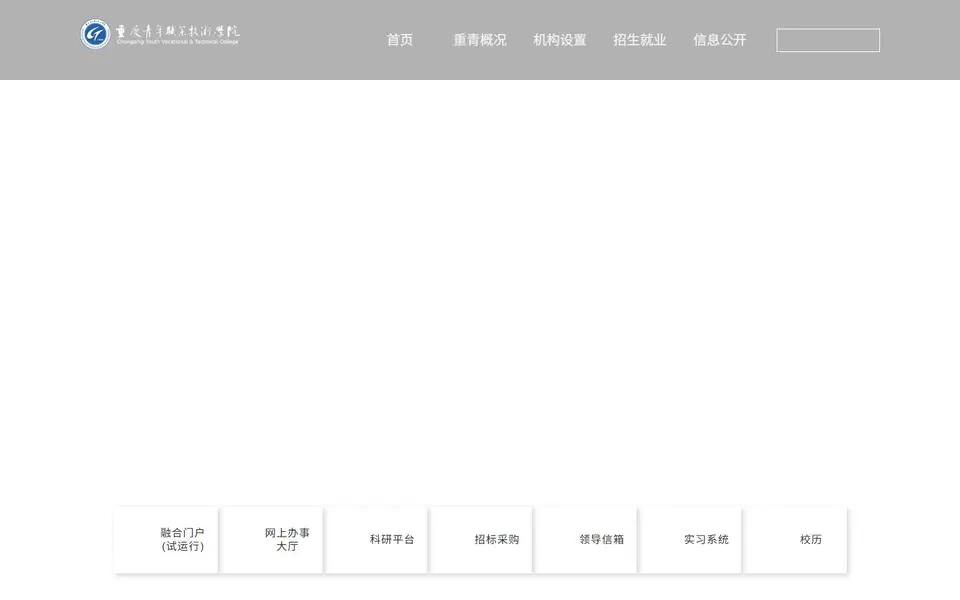Image resolution: width=960 pixels, height=600 pixels.
Task: Open the 科研平台 quick link
Action: 376,539
